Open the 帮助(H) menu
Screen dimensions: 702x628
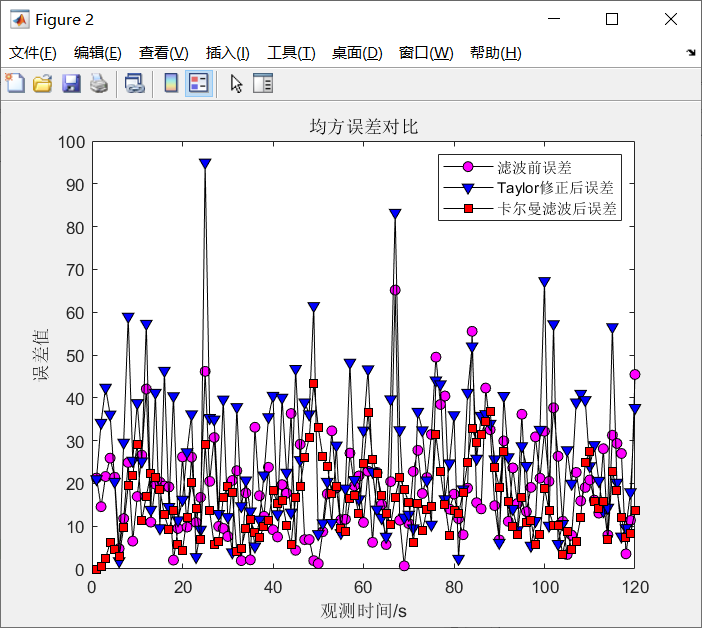tap(495, 53)
